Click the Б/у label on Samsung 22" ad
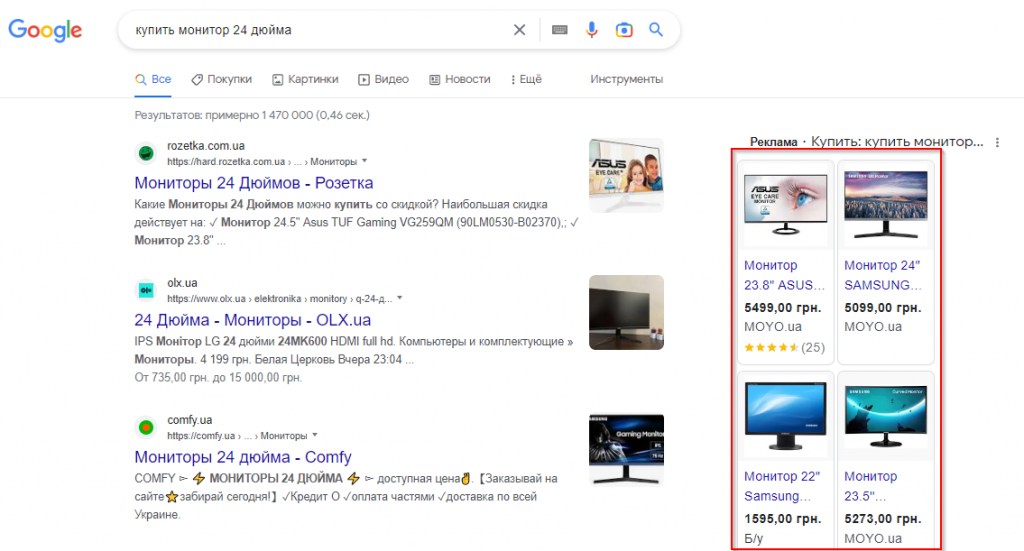The width and height of the screenshot is (1024, 551). click(754, 539)
